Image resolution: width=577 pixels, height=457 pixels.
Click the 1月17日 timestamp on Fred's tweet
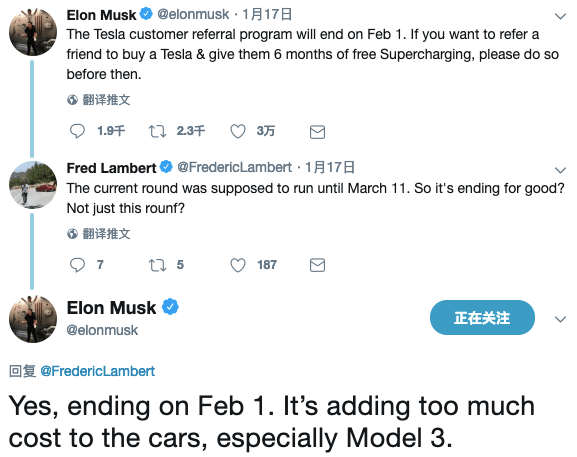(330, 167)
